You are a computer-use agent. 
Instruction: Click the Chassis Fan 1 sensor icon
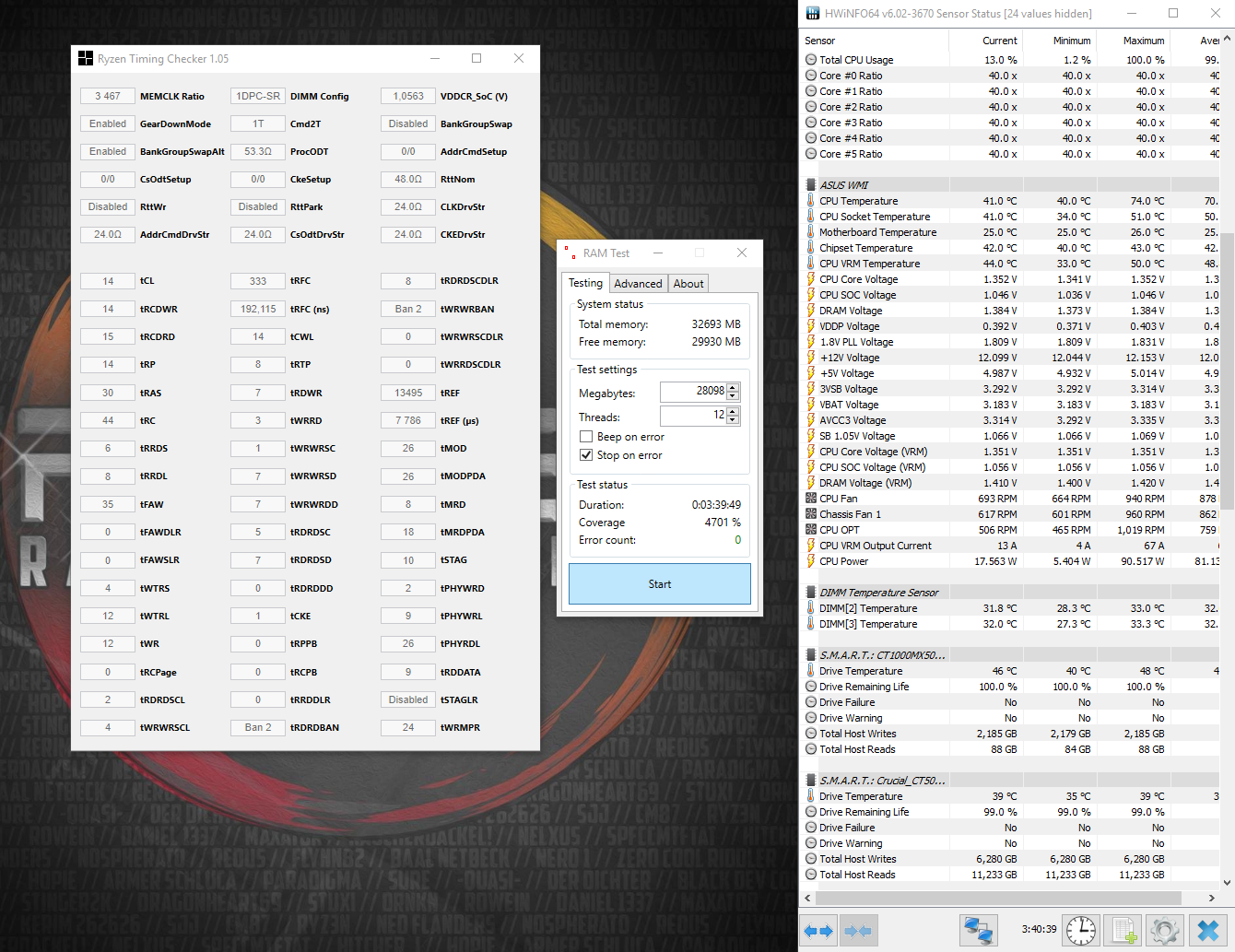811,514
